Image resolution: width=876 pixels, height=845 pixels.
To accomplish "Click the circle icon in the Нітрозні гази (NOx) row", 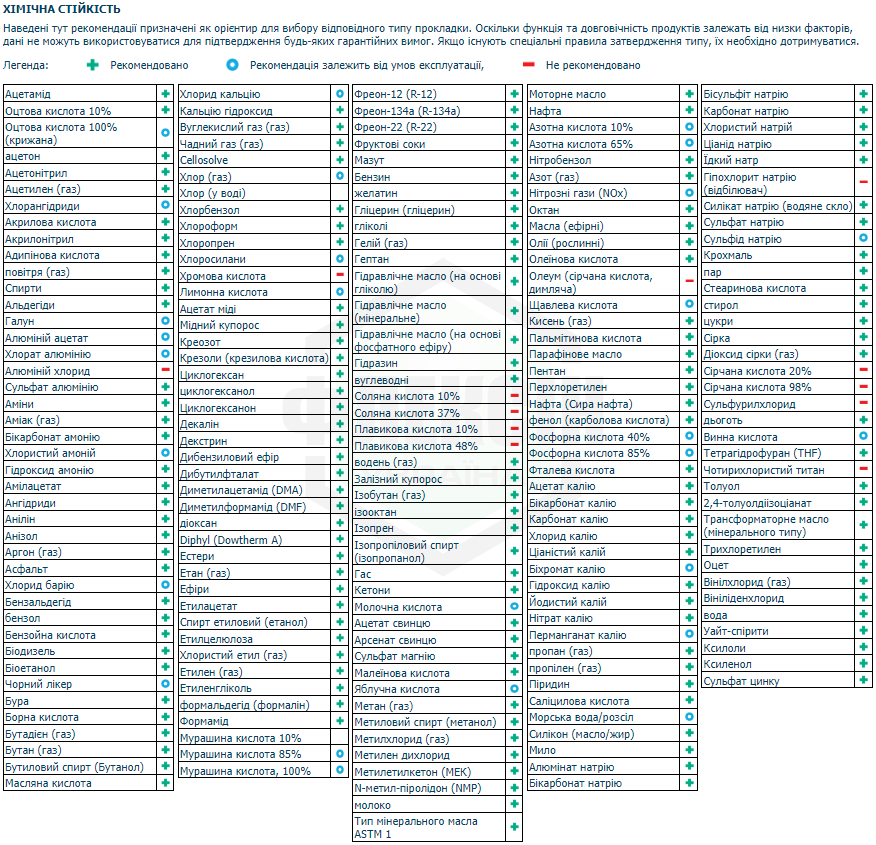I will tap(689, 193).
